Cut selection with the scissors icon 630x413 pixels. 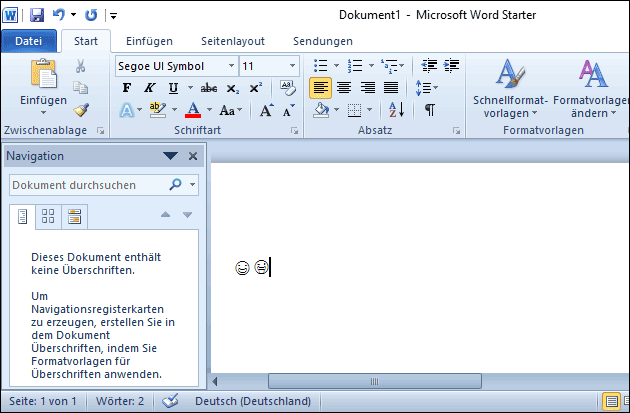81,66
